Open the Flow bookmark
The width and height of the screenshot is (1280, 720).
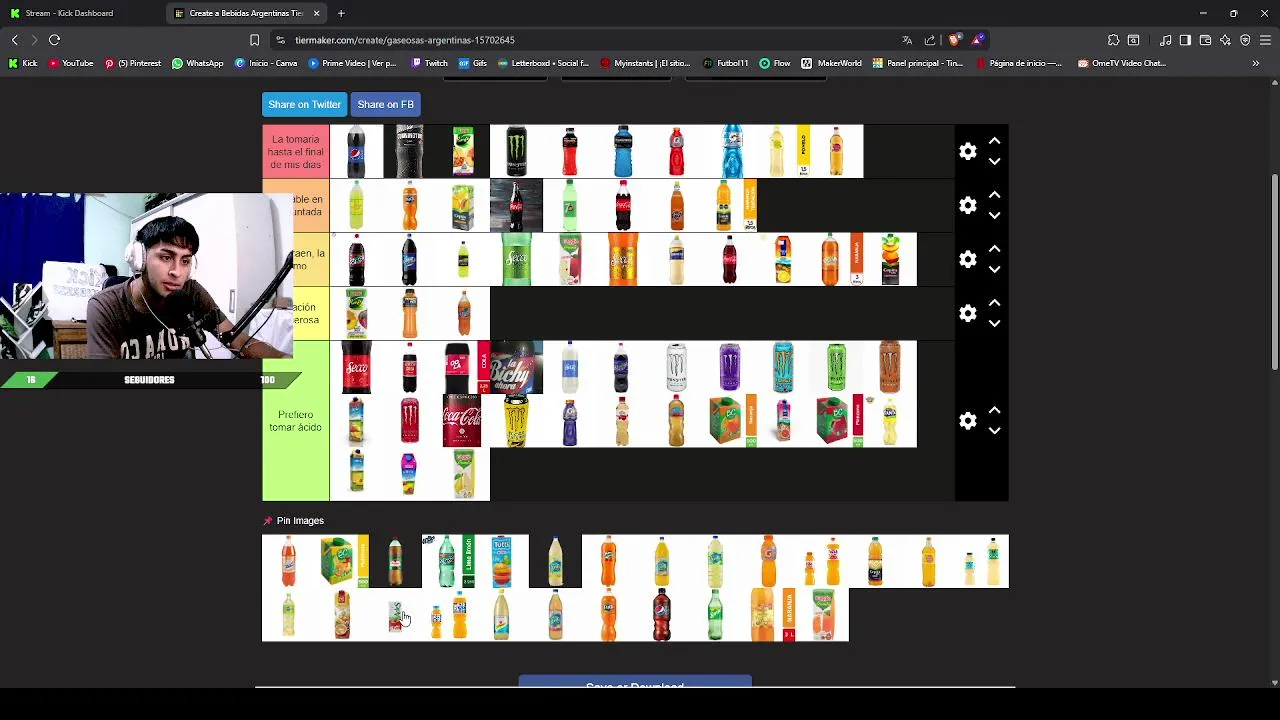coord(775,63)
